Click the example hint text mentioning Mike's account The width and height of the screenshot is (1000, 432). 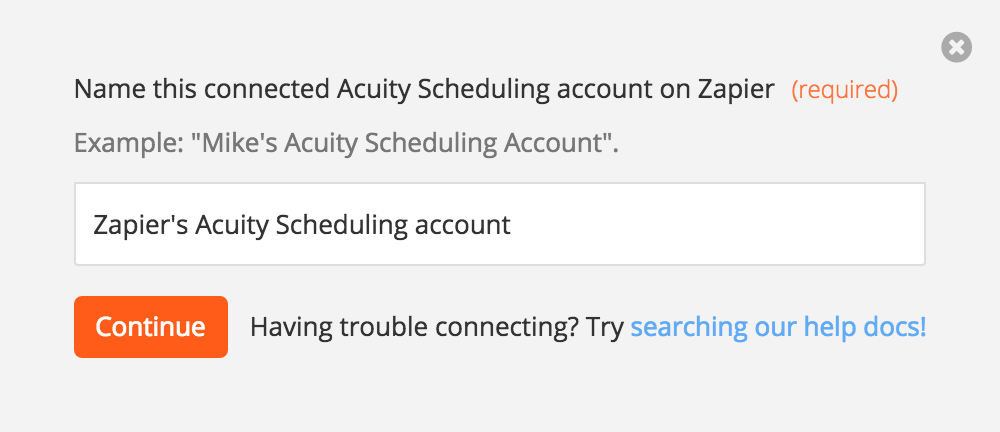coord(346,144)
